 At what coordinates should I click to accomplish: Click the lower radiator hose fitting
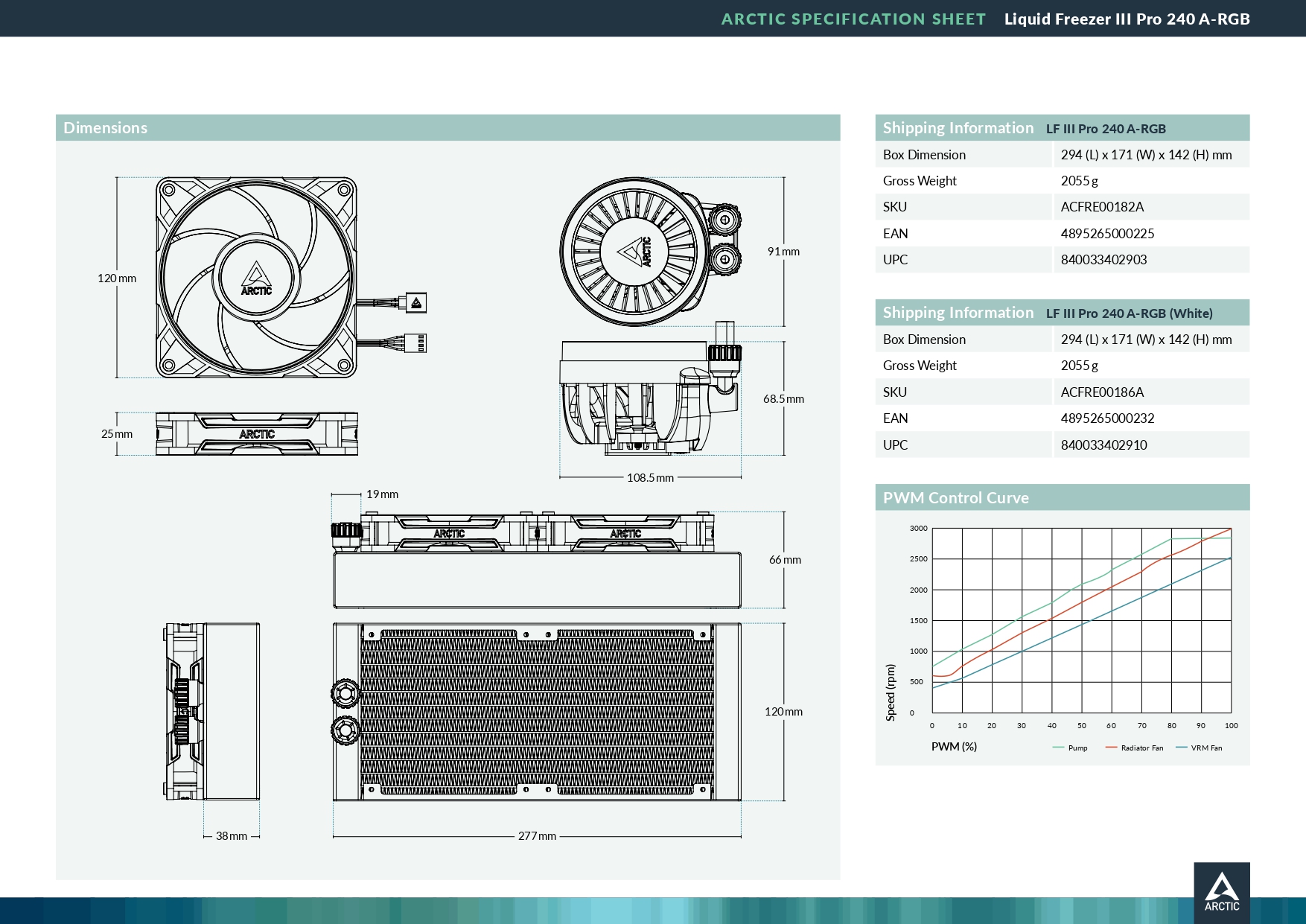(345, 730)
